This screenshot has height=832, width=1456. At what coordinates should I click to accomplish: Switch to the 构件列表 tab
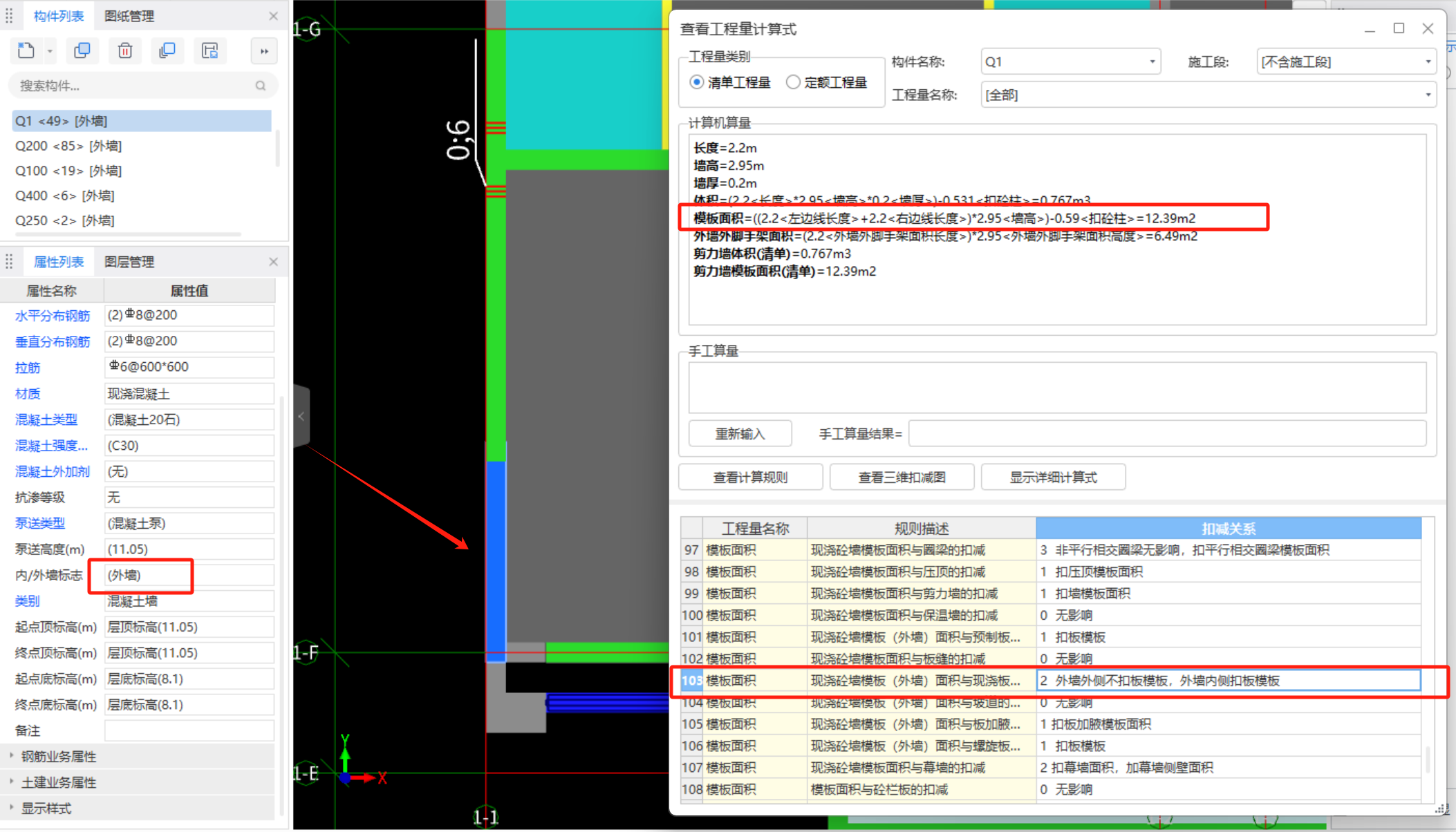pyautogui.click(x=58, y=16)
